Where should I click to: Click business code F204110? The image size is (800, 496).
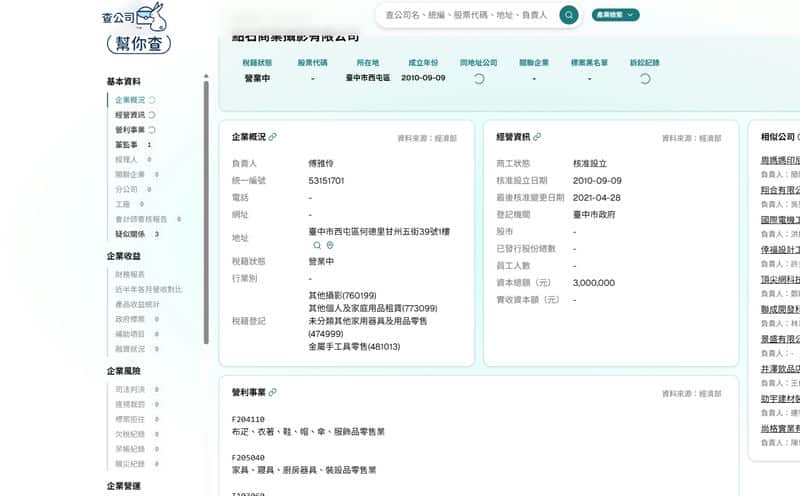click(x=248, y=419)
